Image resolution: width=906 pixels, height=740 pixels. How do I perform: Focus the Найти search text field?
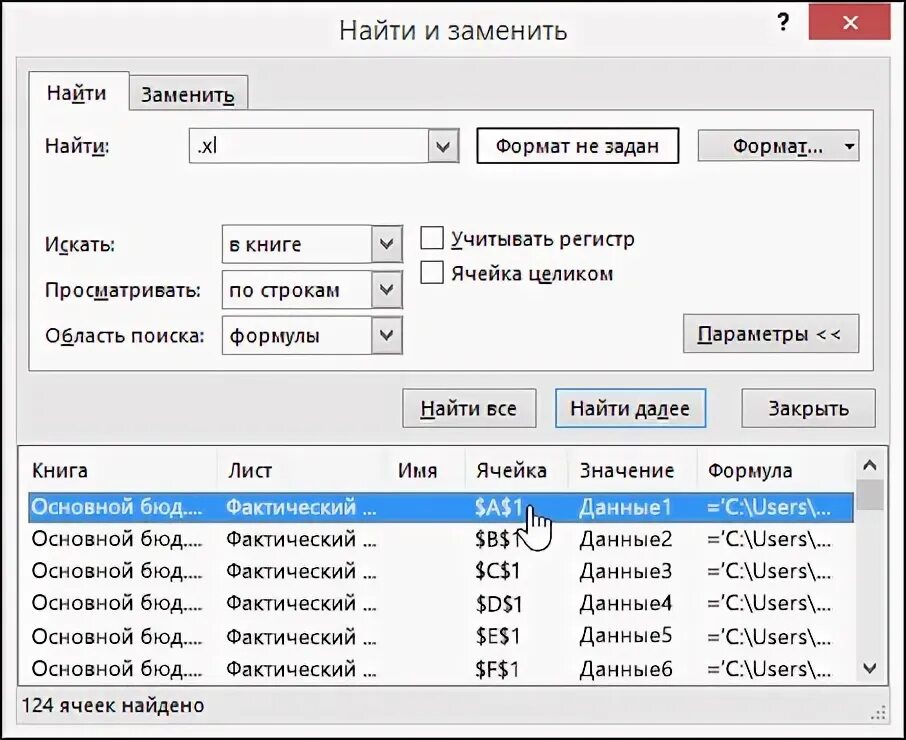click(x=309, y=146)
